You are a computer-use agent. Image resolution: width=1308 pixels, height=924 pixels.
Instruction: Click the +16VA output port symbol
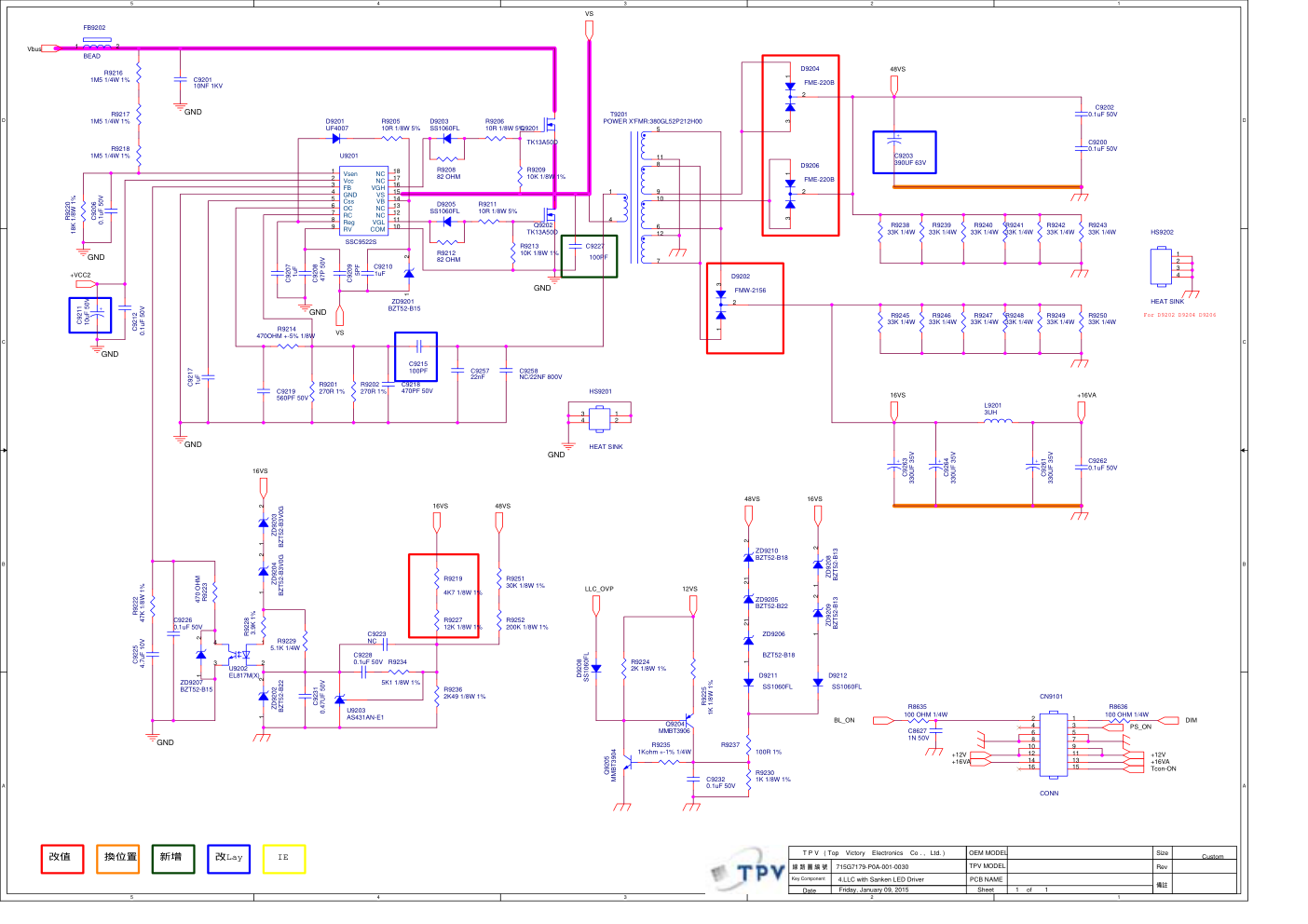[1082, 410]
